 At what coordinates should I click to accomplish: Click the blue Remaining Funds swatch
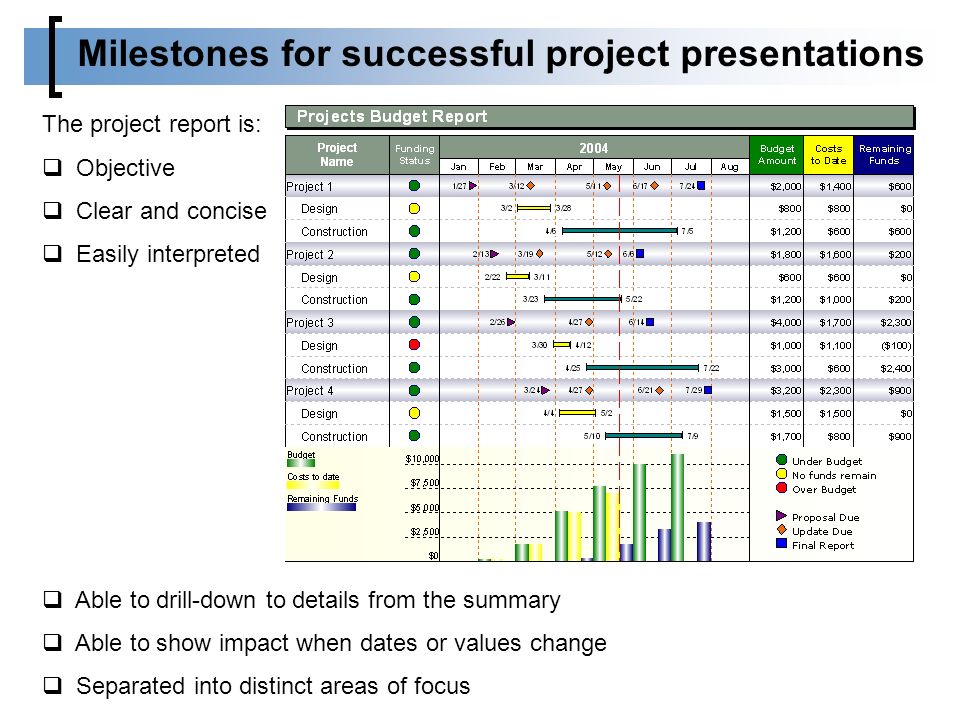click(x=321, y=507)
